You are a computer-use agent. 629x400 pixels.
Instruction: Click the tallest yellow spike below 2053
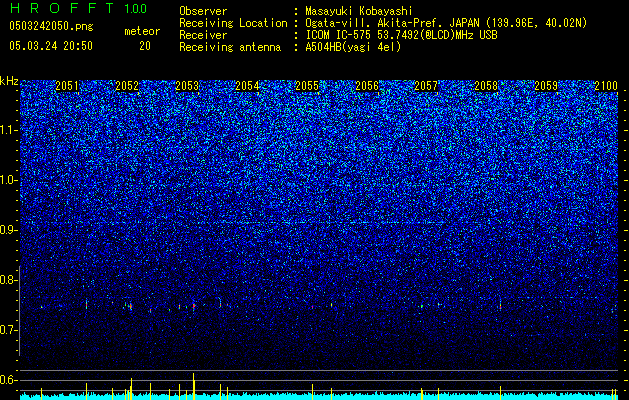194,386
